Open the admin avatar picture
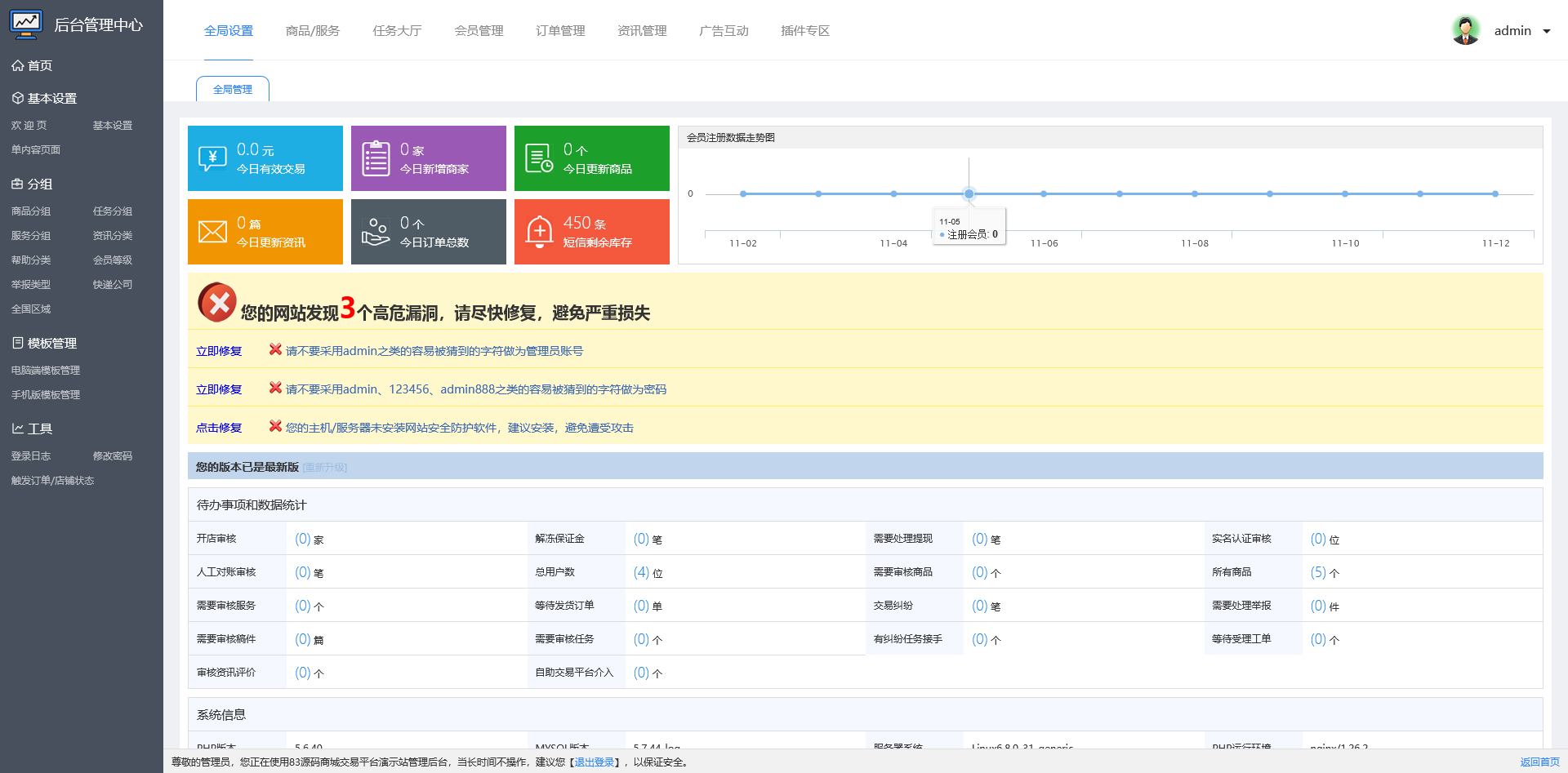The width and height of the screenshot is (1568, 773). click(1466, 30)
